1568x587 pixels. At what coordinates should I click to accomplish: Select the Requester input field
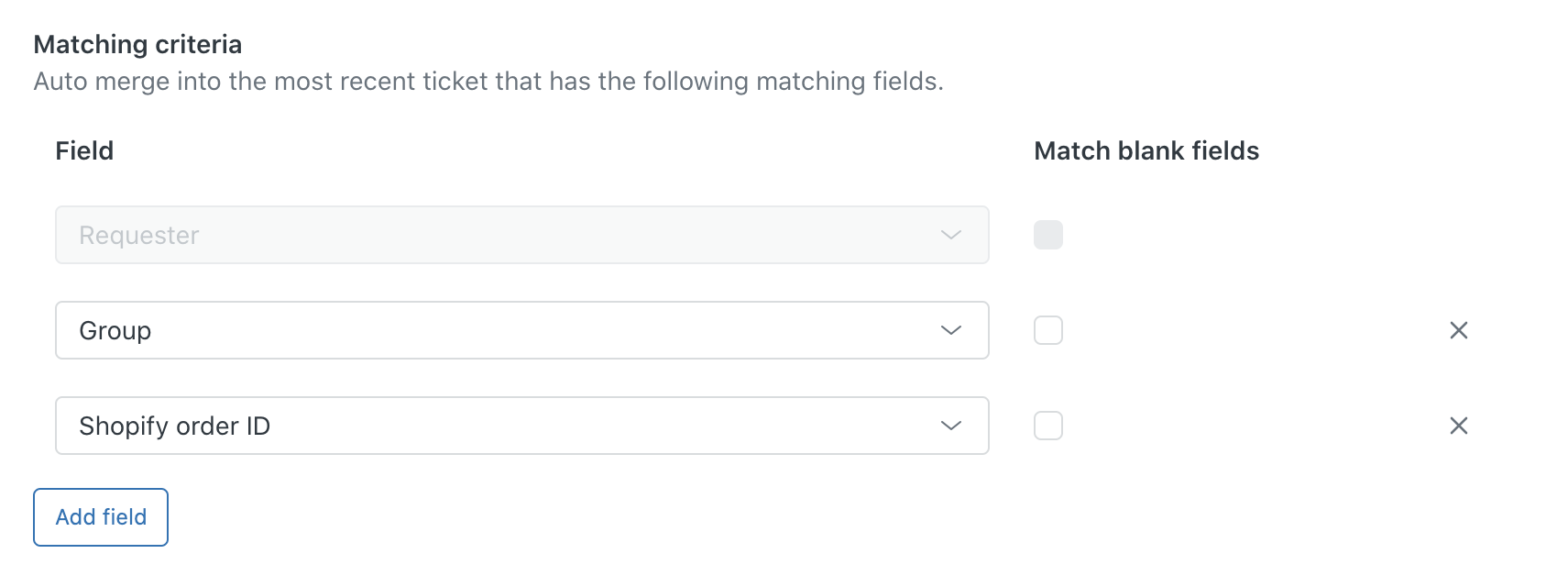(522, 235)
